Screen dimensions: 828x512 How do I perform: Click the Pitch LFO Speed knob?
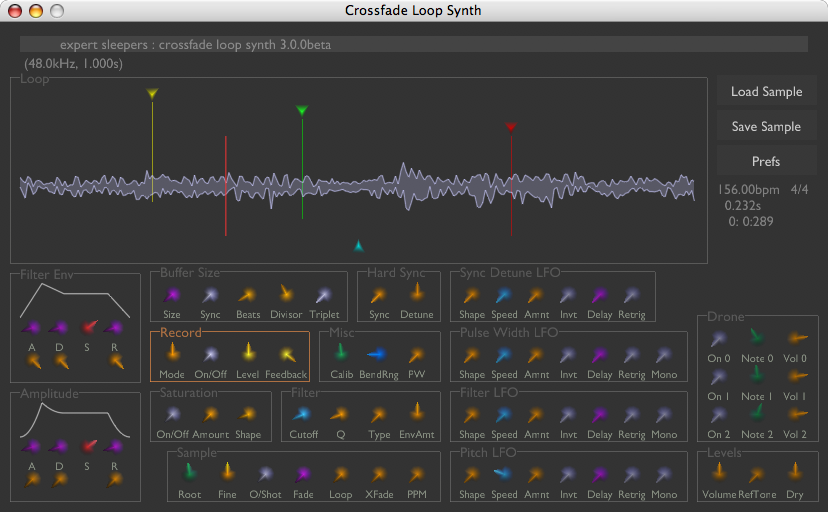point(502,473)
